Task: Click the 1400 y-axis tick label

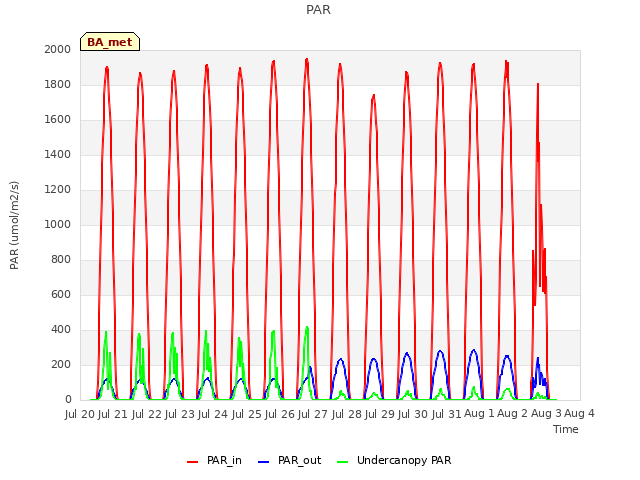Action: pos(58,154)
